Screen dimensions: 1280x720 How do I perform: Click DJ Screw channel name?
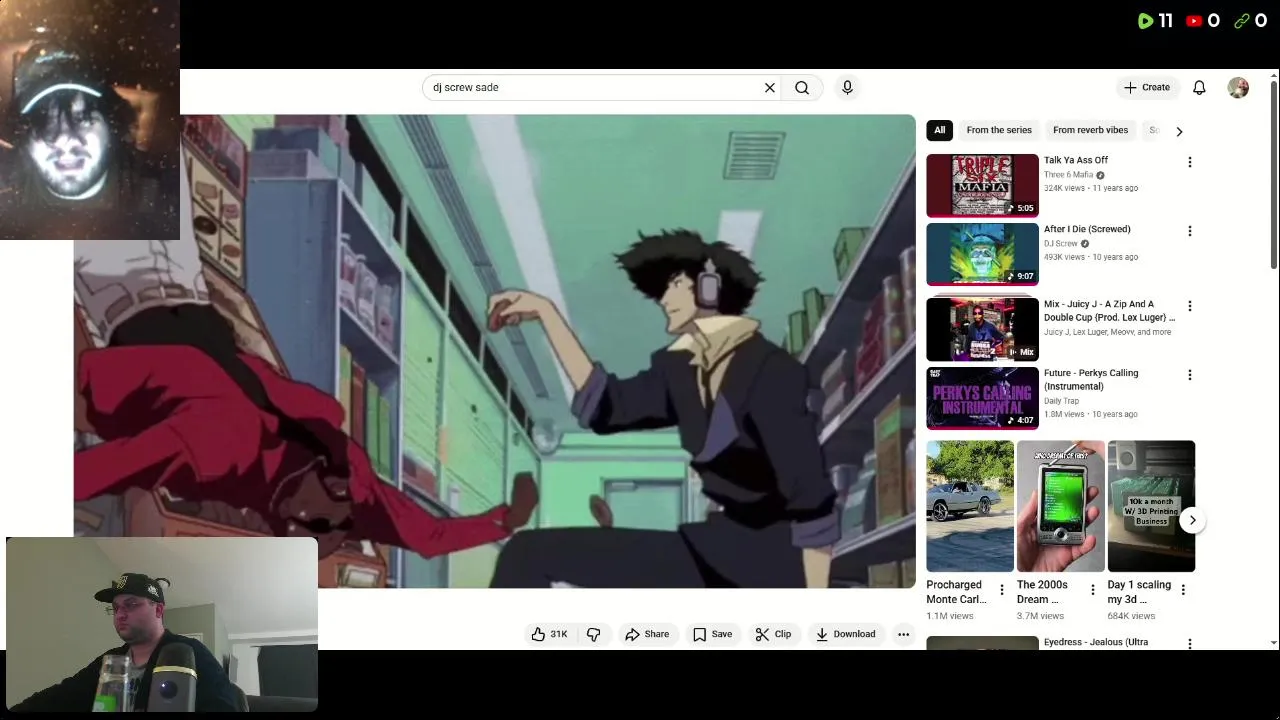coord(1060,244)
